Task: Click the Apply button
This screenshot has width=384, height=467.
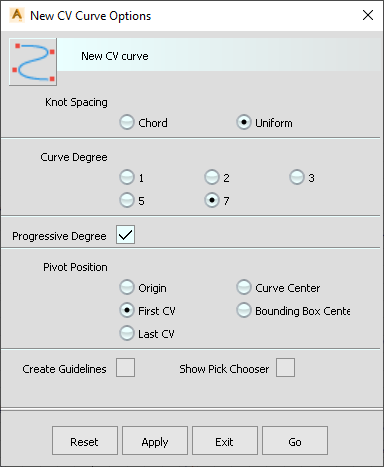Action: [x=155, y=441]
